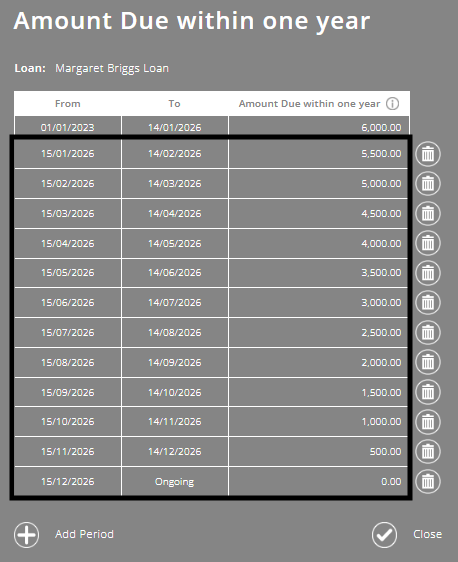This screenshot has height=562, width=458.
Task: Select From date 15/04/2026
Action: [68, 243]
